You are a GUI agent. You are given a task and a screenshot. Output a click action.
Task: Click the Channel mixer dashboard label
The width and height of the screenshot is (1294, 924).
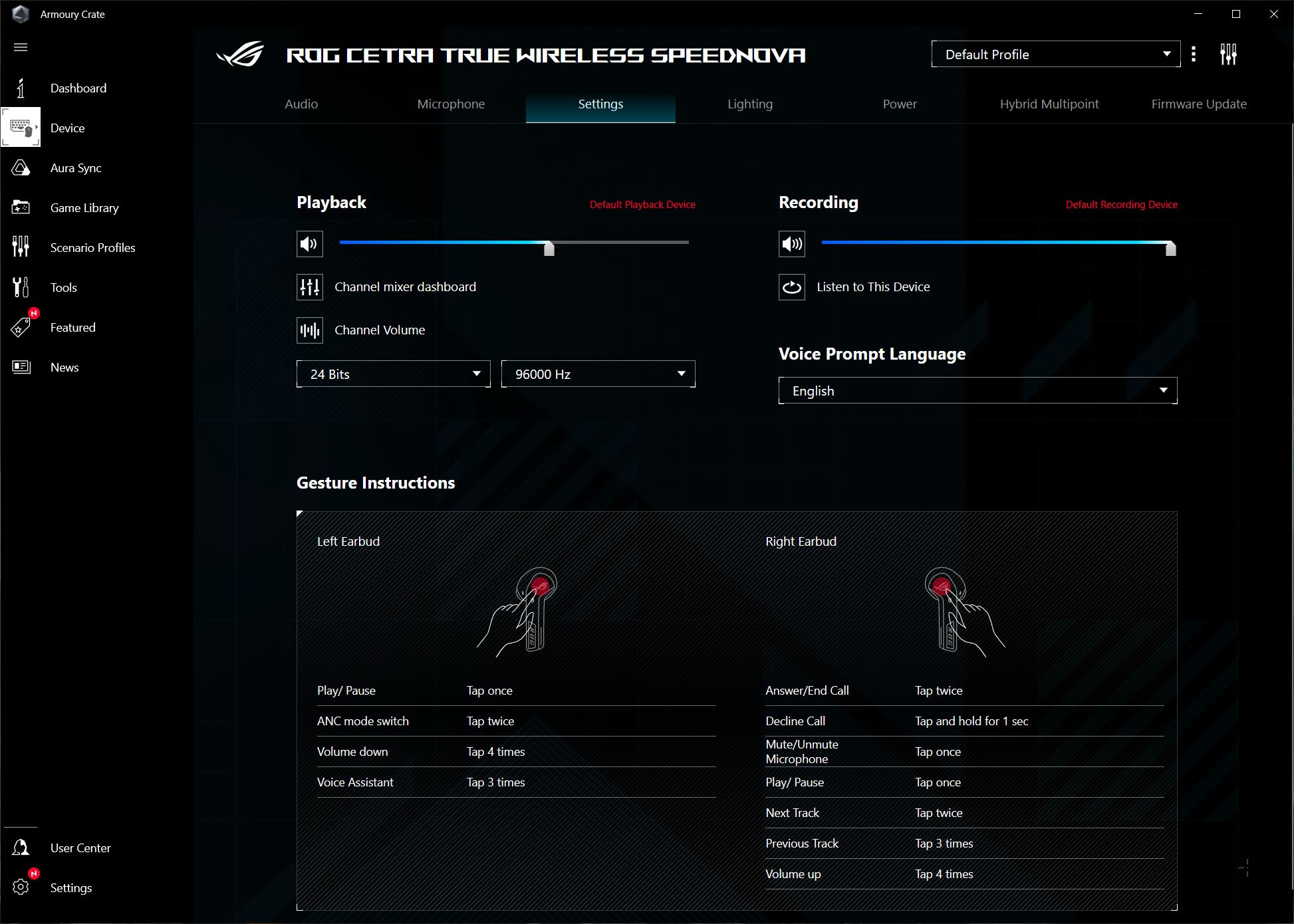(405, 287)
